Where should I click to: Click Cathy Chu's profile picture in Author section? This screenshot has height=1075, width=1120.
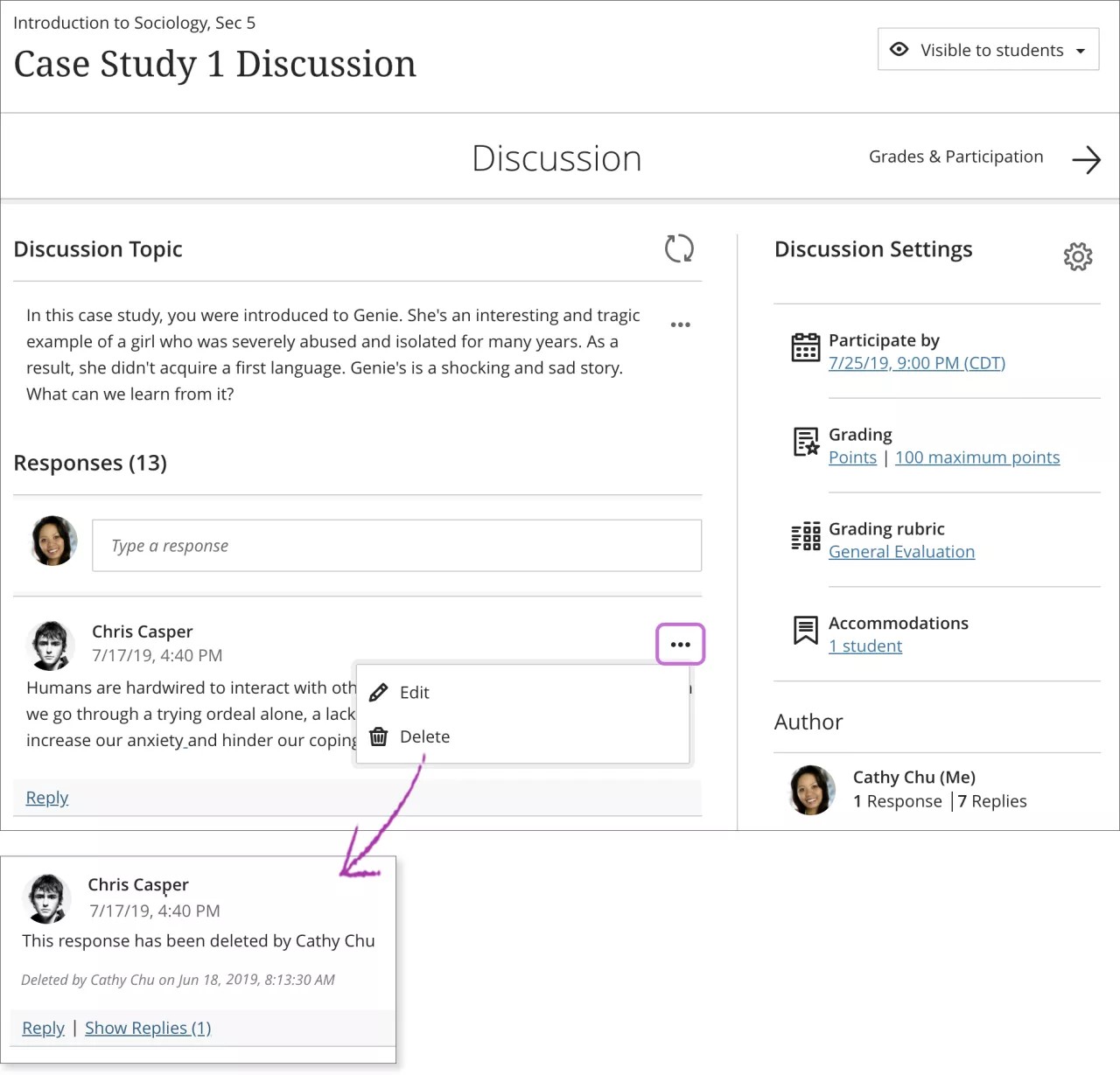pos(811,790)
